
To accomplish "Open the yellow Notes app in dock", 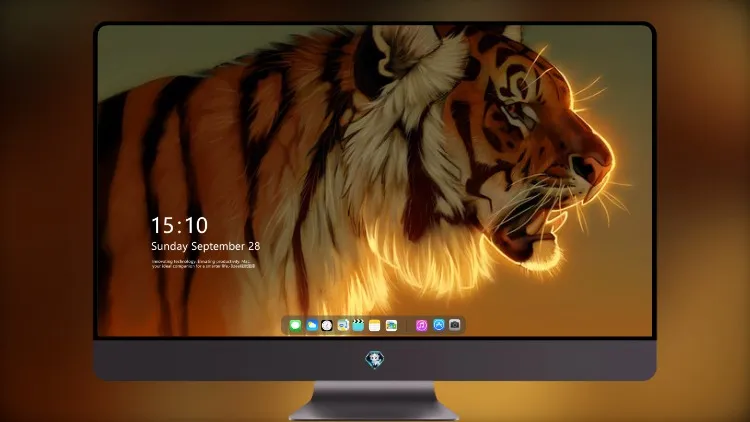I will tap(375, 325).
